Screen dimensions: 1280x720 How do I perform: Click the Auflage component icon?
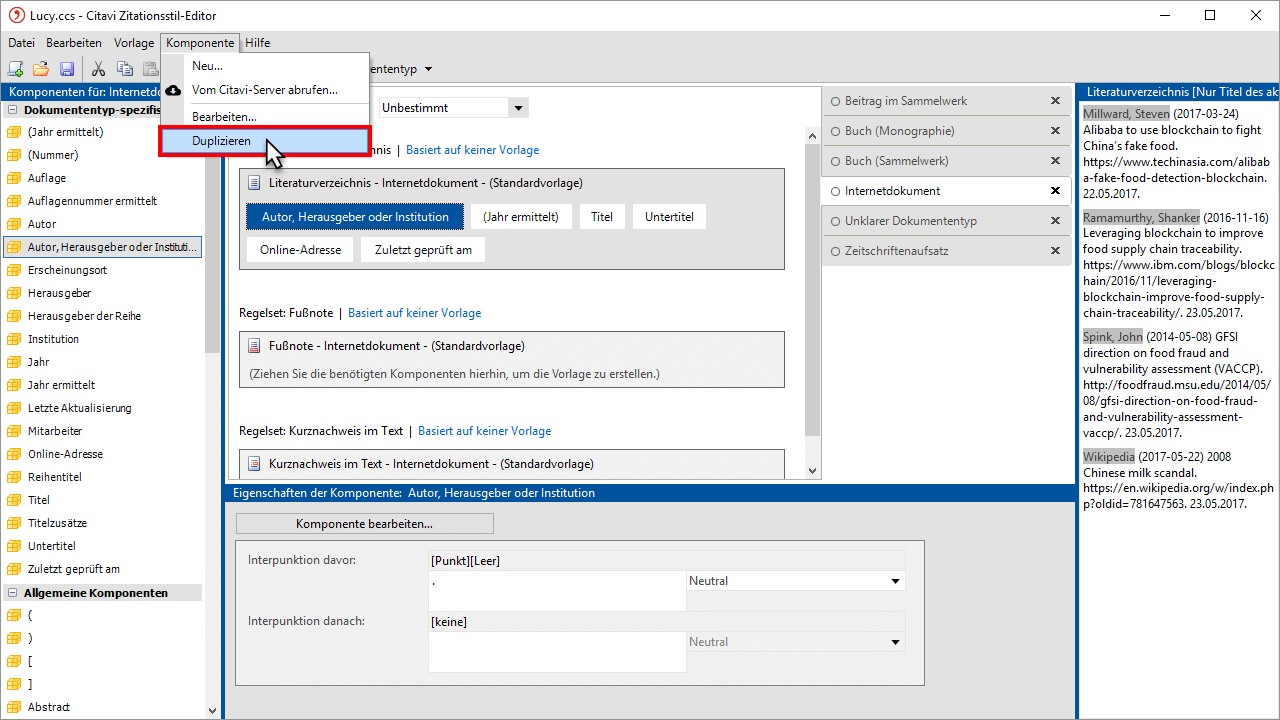[x=14, y=178]
